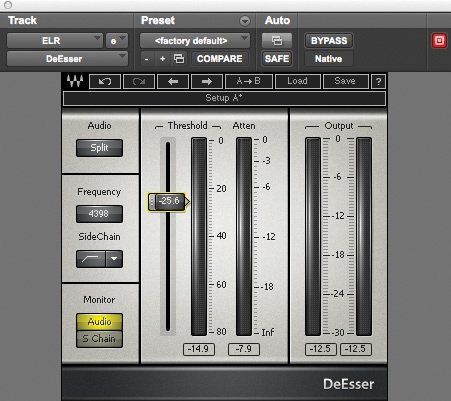Click the redo arrow button
The width and height of the screenshot is (451, 401).
click(139, 81)
